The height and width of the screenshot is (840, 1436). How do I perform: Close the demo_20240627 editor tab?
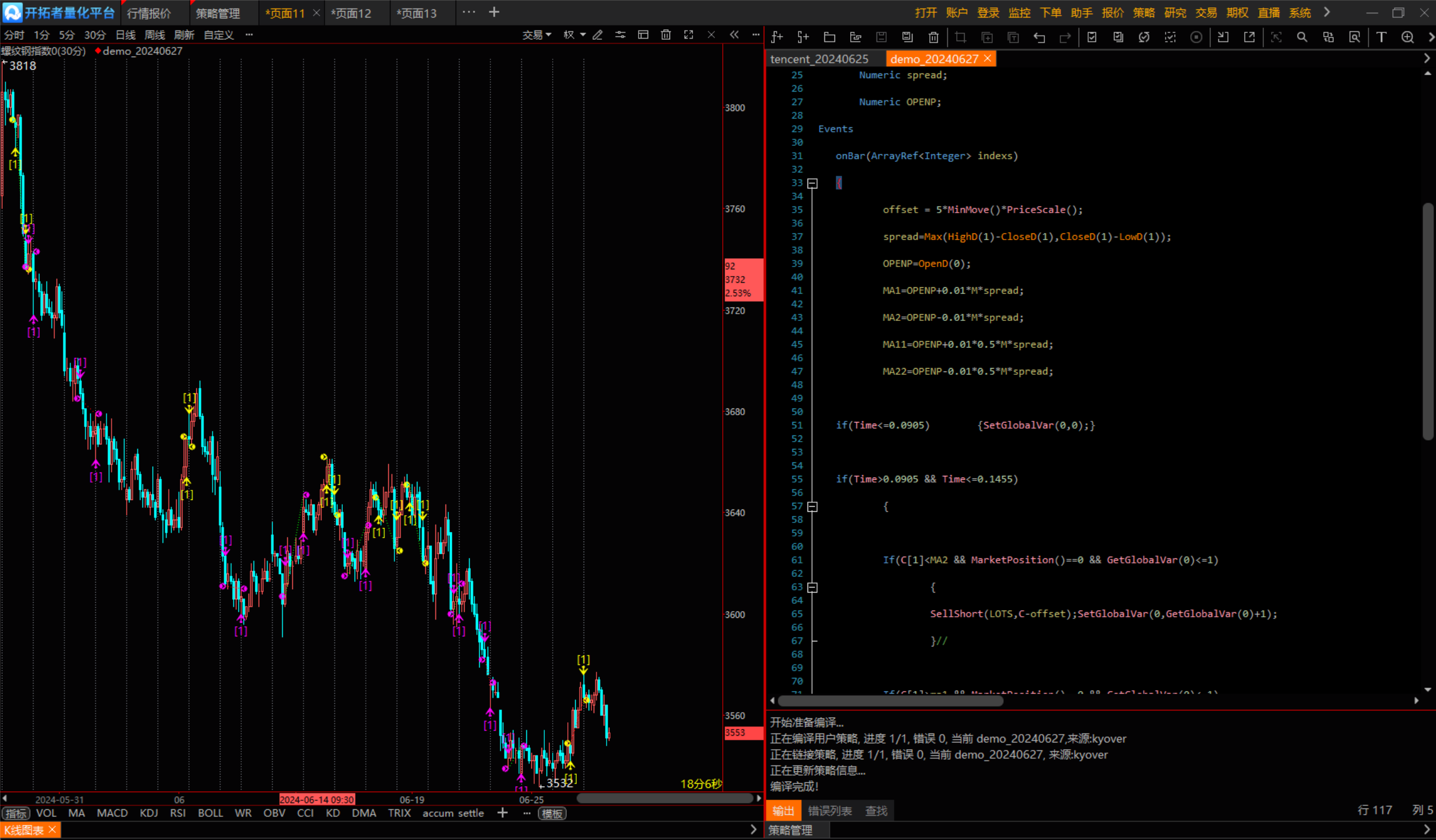click(x=988, y=58)
